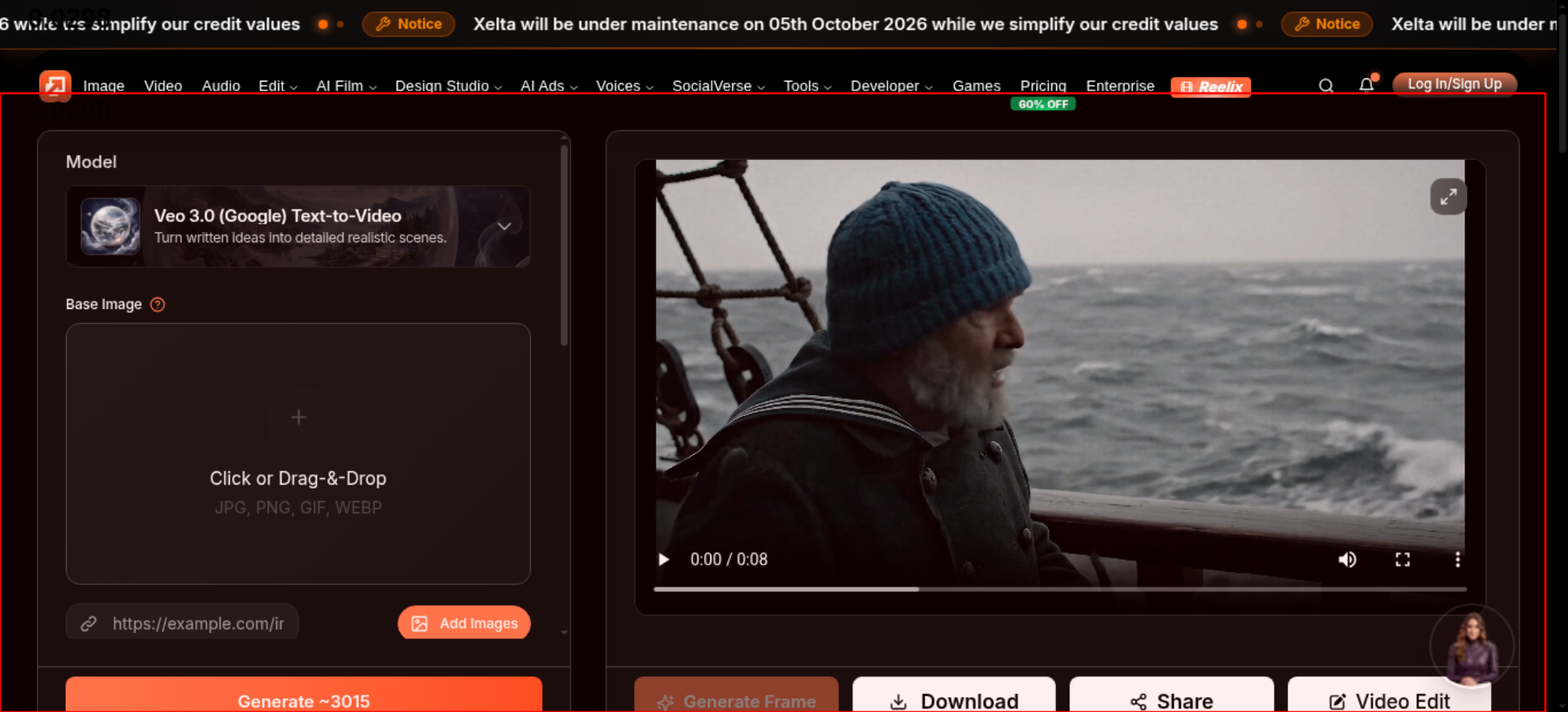Click the image URL input field
Screen dimensions: 1568x712
pyautogui.click(x=182, y=623)
